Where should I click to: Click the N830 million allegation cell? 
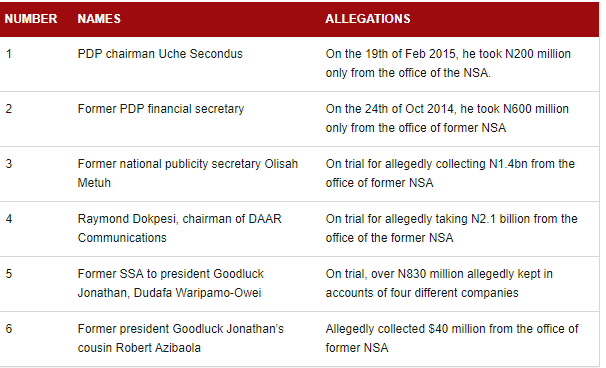[439, 283]
